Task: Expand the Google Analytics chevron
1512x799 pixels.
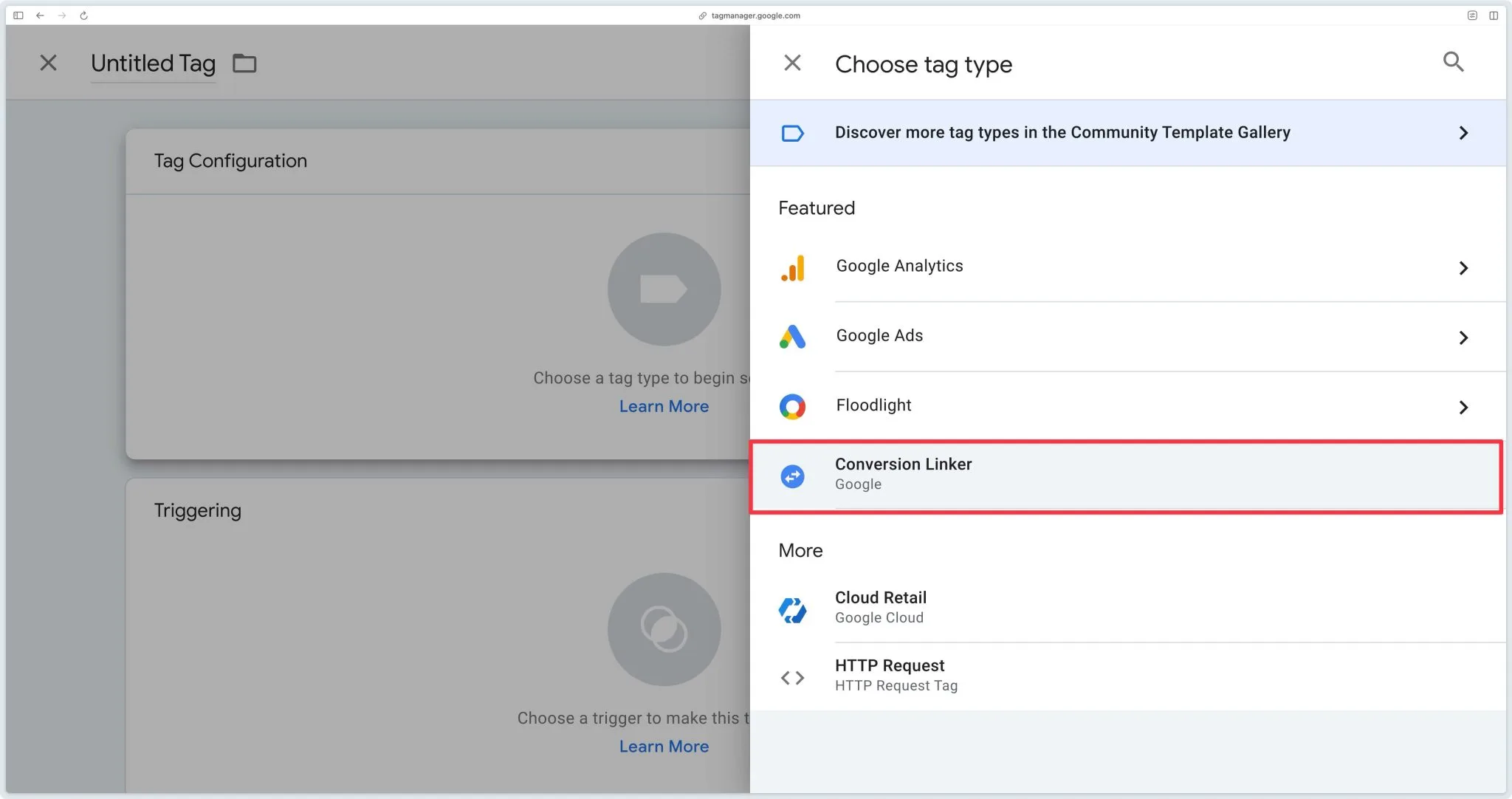Action: pyautogui.click(x=1463, y=268)
